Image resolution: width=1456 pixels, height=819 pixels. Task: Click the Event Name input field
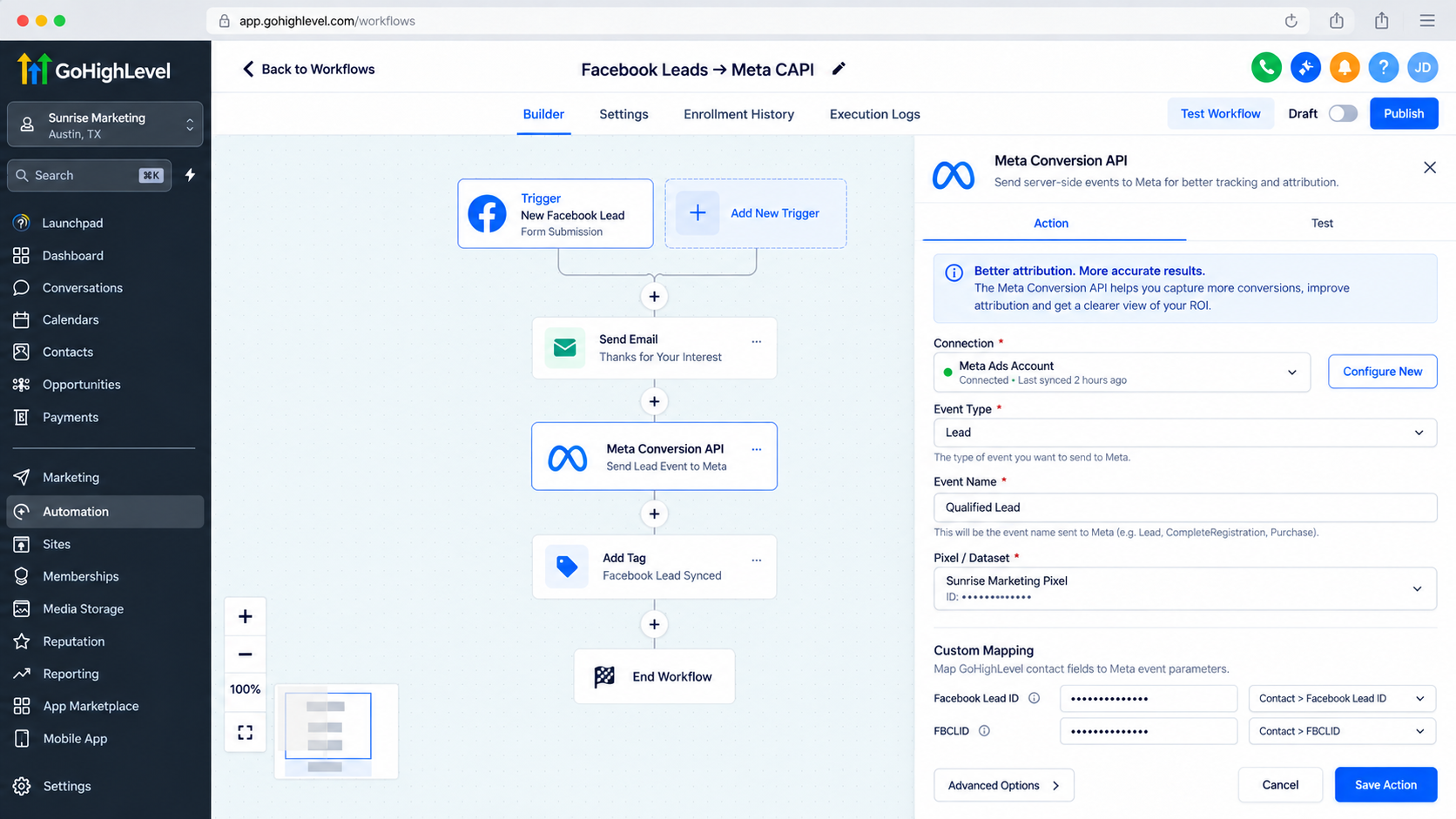1185,507
